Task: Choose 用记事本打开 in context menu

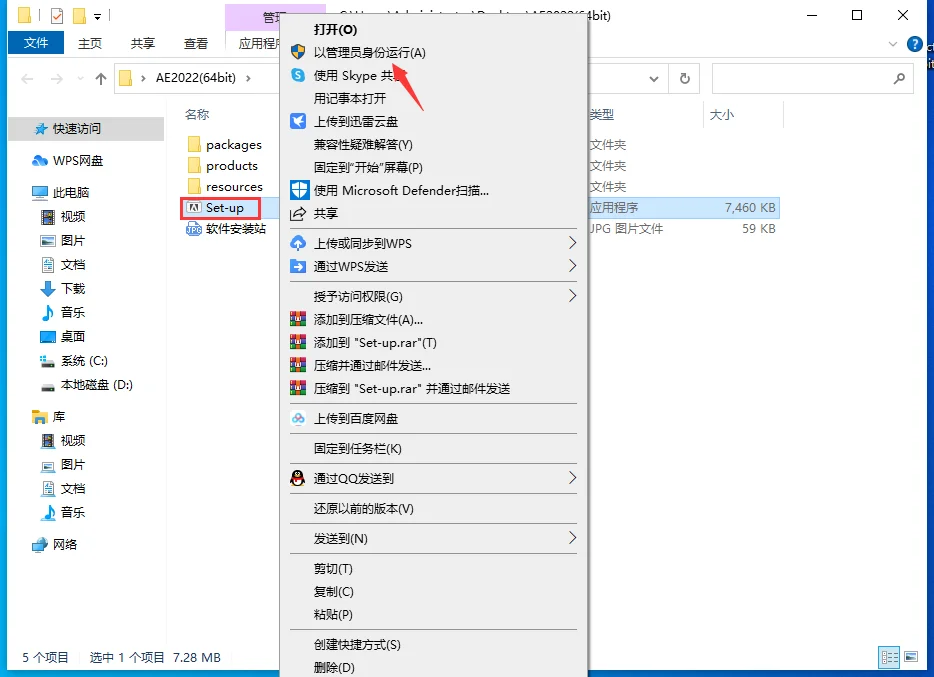Action: pos(350,98)
